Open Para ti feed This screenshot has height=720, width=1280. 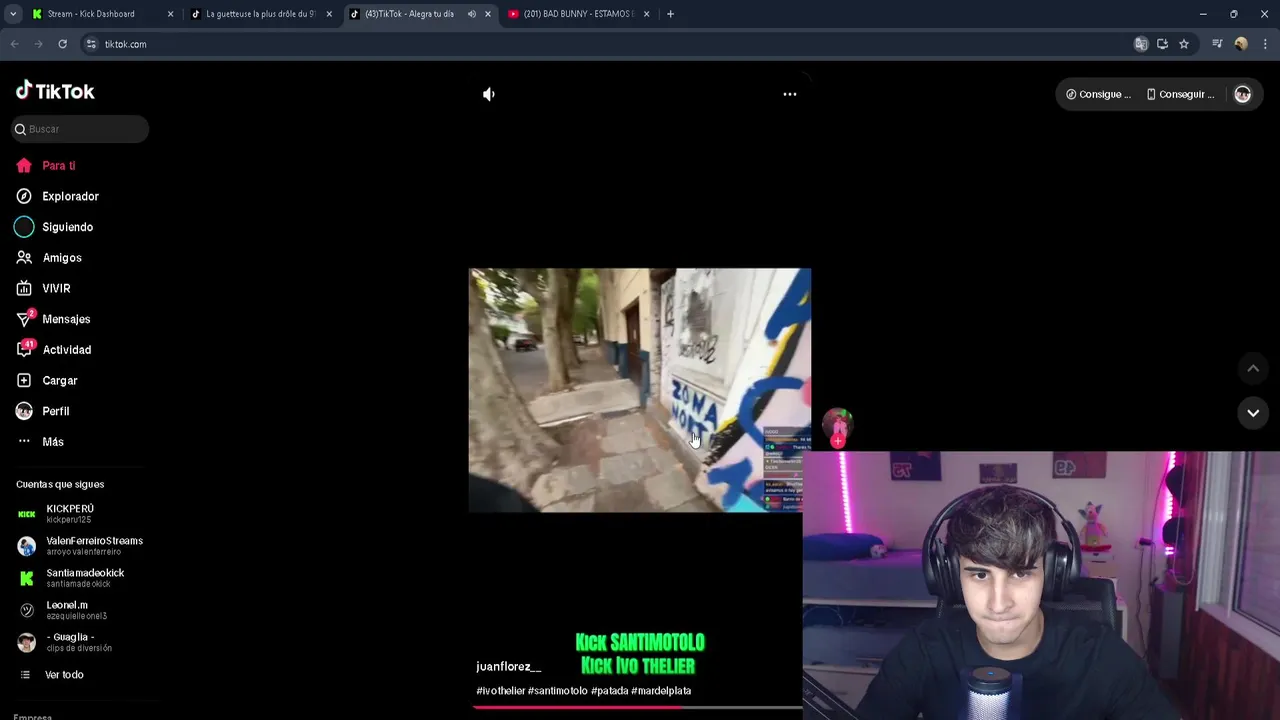[46, 166]
